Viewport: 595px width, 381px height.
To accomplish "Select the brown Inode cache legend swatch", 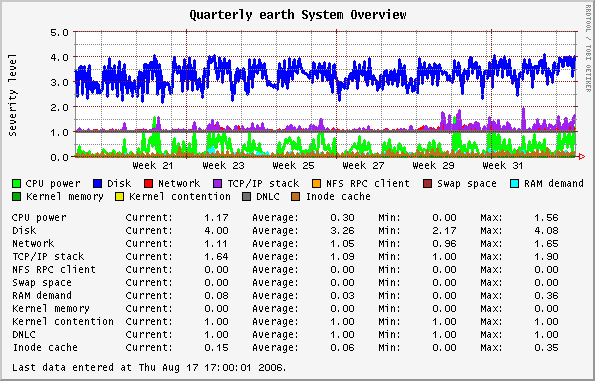I will (x=296, y=197).
